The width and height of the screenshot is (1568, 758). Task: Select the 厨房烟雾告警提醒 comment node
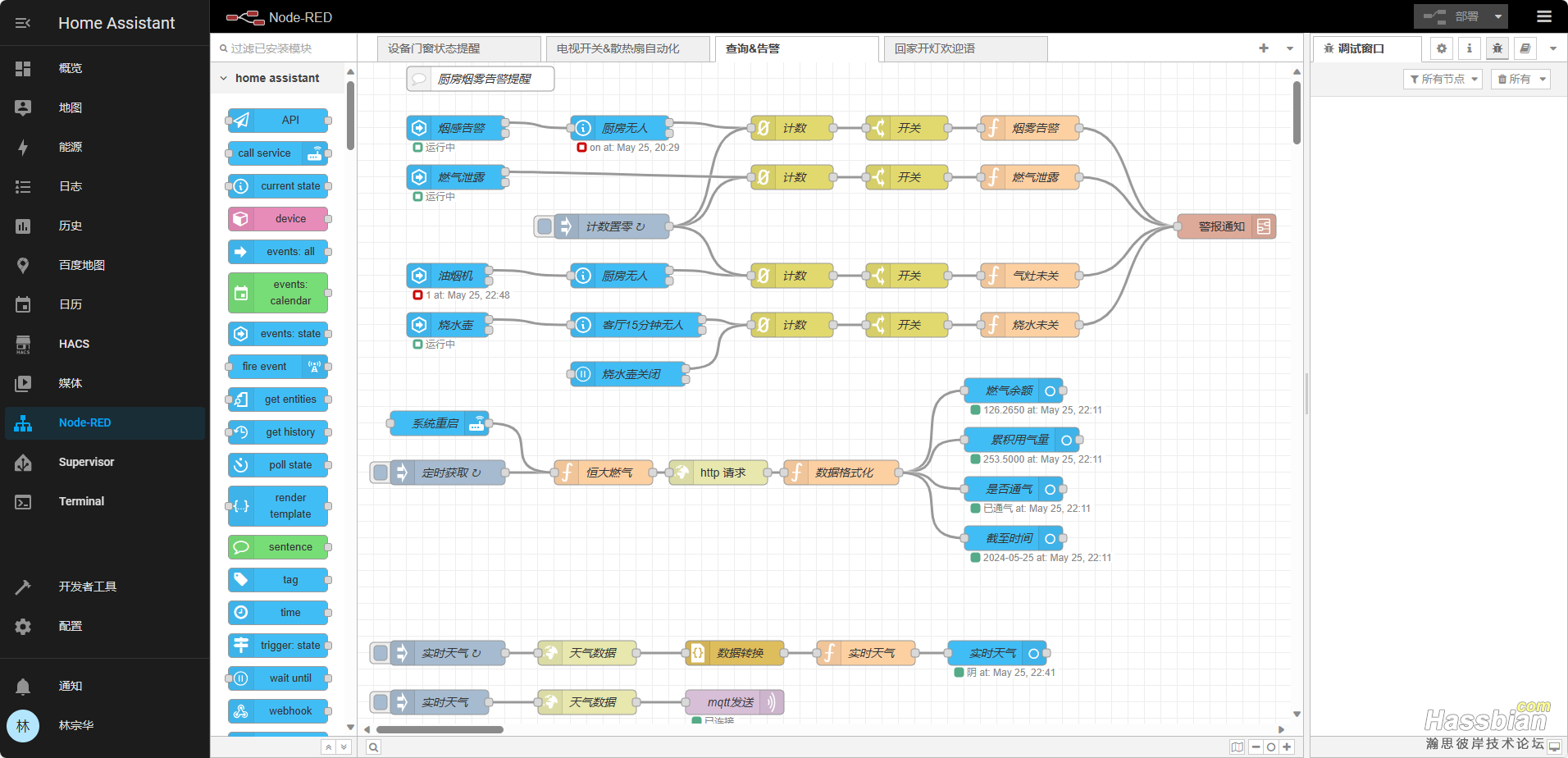coord(481,79)
